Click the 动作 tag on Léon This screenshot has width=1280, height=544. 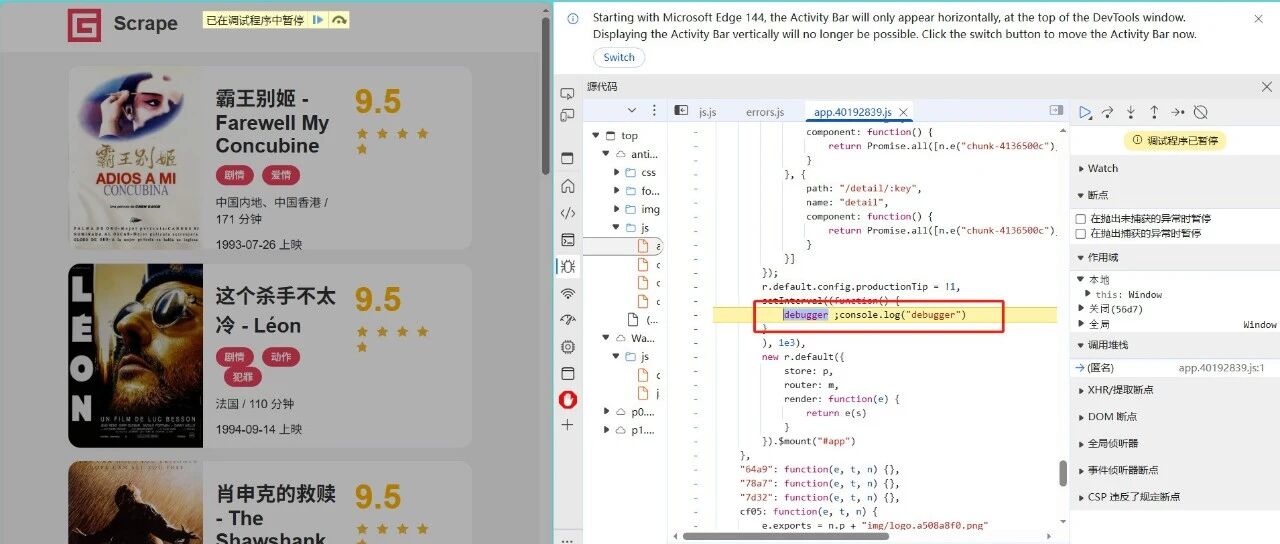[281, 357]
